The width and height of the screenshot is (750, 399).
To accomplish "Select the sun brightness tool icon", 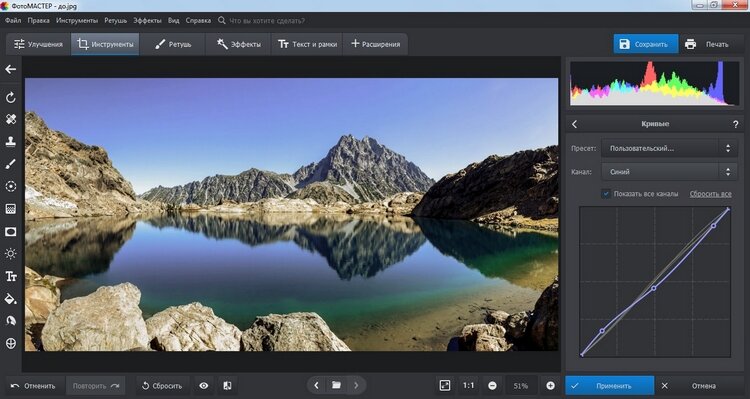I will point(11,254).
